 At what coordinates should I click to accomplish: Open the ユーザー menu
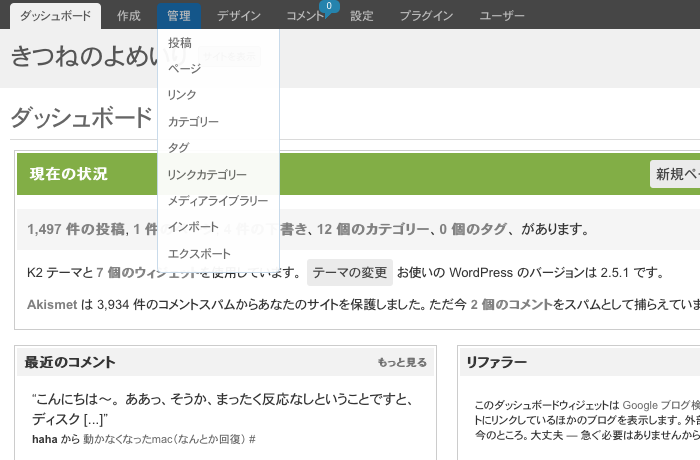[502, 16]
